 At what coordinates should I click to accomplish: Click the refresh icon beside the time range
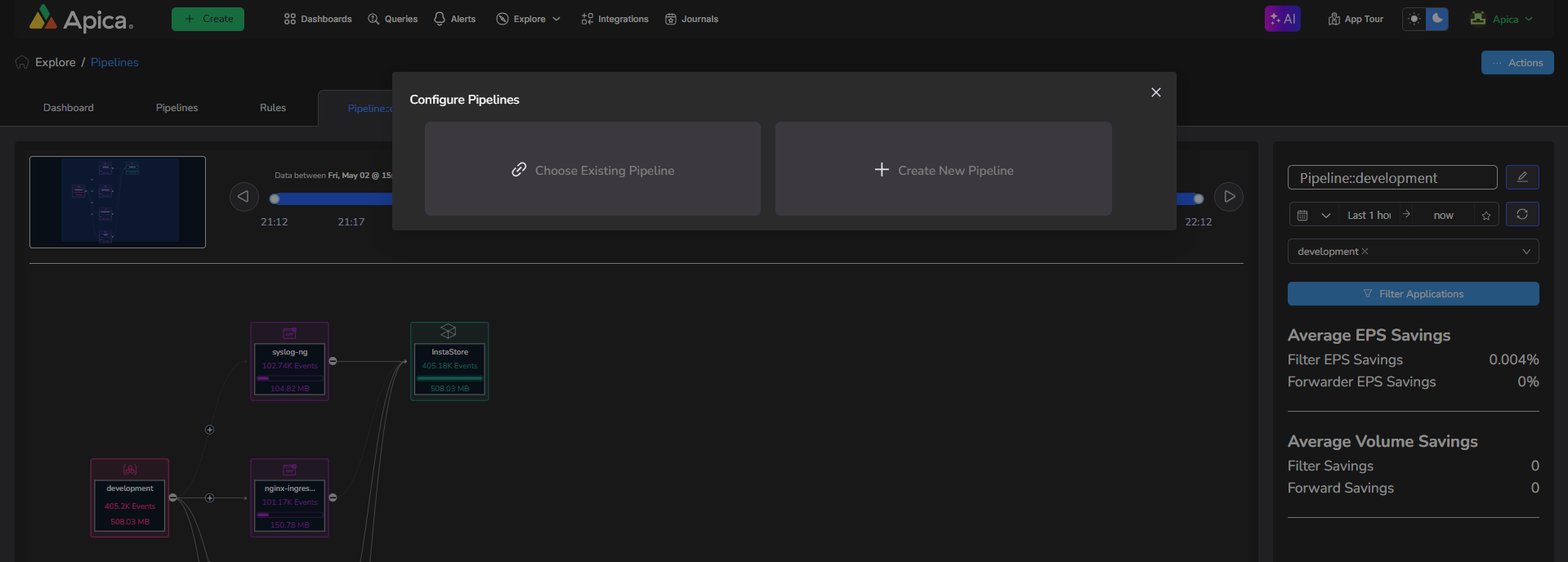coord(1521,214)
